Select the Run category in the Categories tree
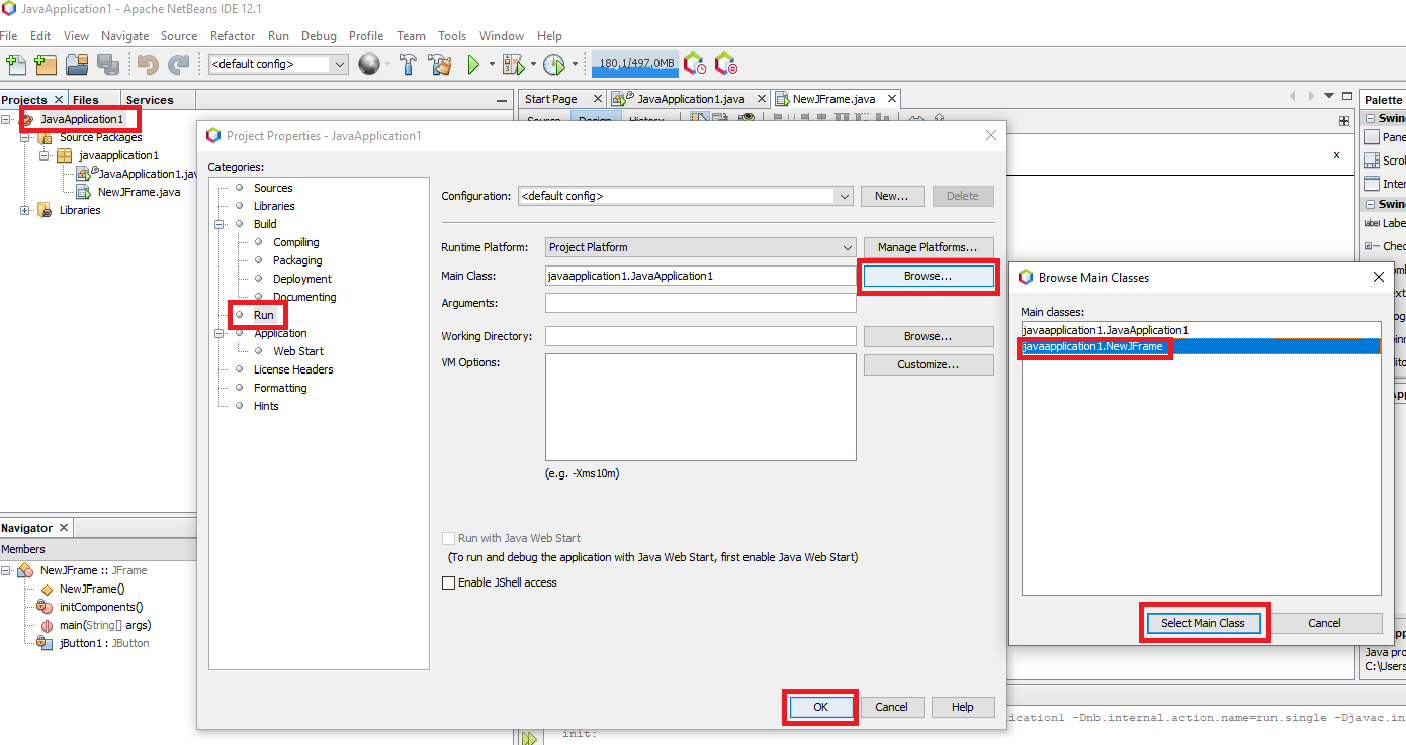This screenshot has width=1406, height=745. (263, 315)
